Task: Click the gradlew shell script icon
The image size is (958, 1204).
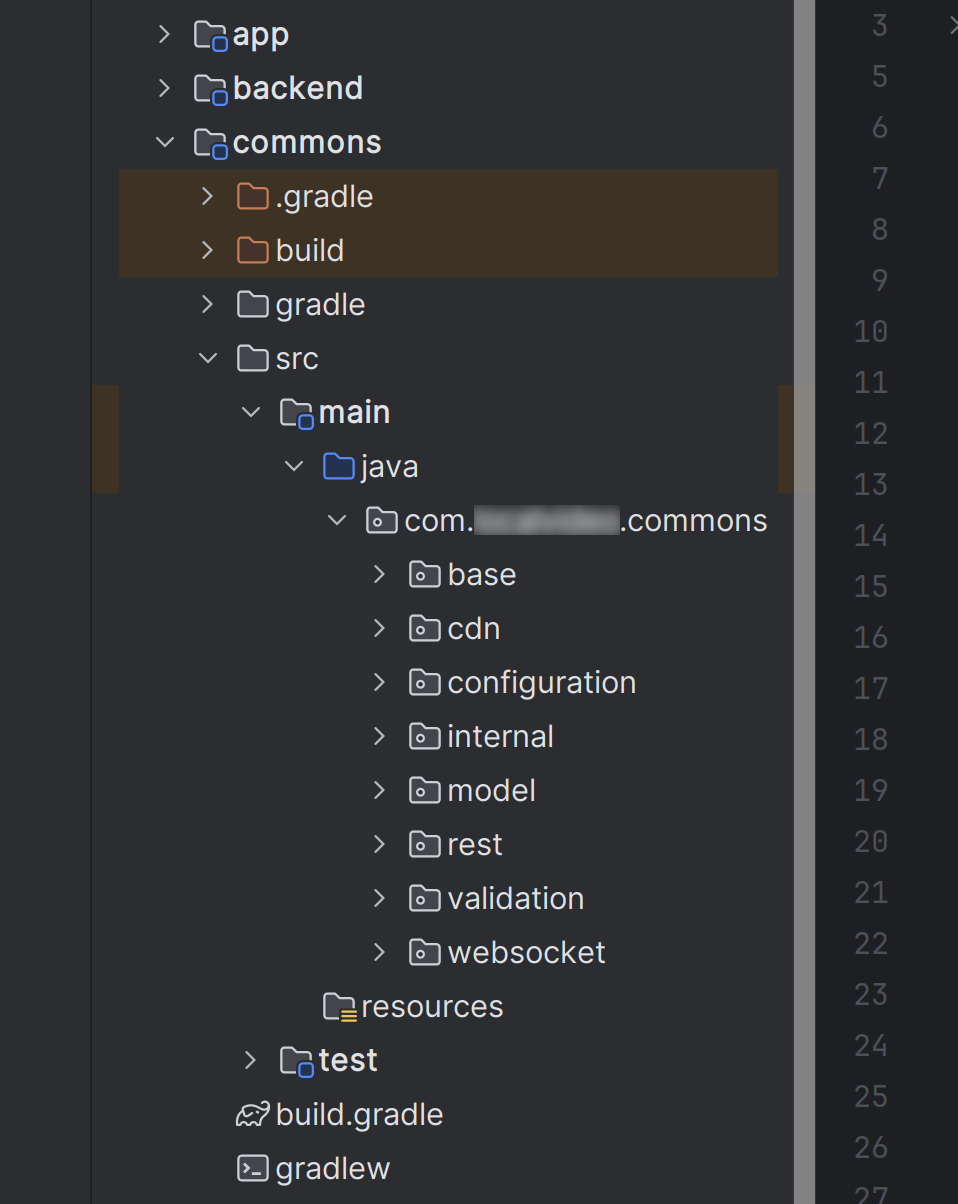Action: (252, 1169)
